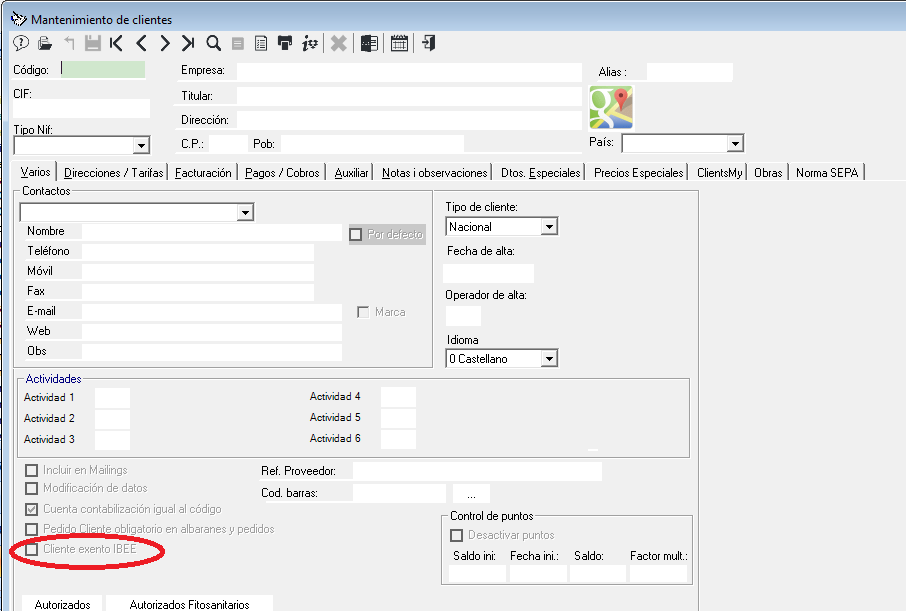Open the Tipo Nif dropdown
Viewport: 906px width, 611px height.
(141, 145)
